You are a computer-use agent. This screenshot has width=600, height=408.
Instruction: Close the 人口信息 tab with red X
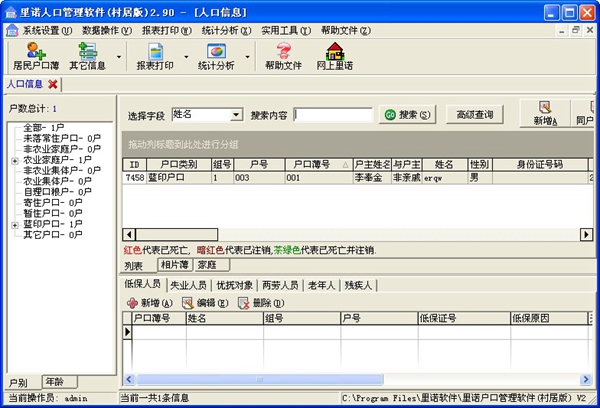tap(53, 84)
